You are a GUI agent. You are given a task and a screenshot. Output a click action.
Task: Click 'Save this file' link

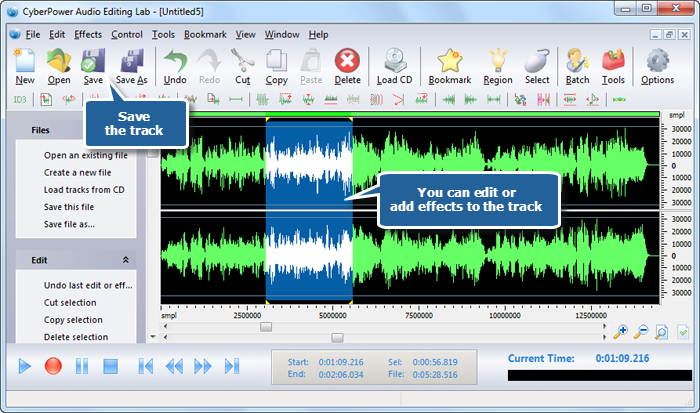(69, 207)
